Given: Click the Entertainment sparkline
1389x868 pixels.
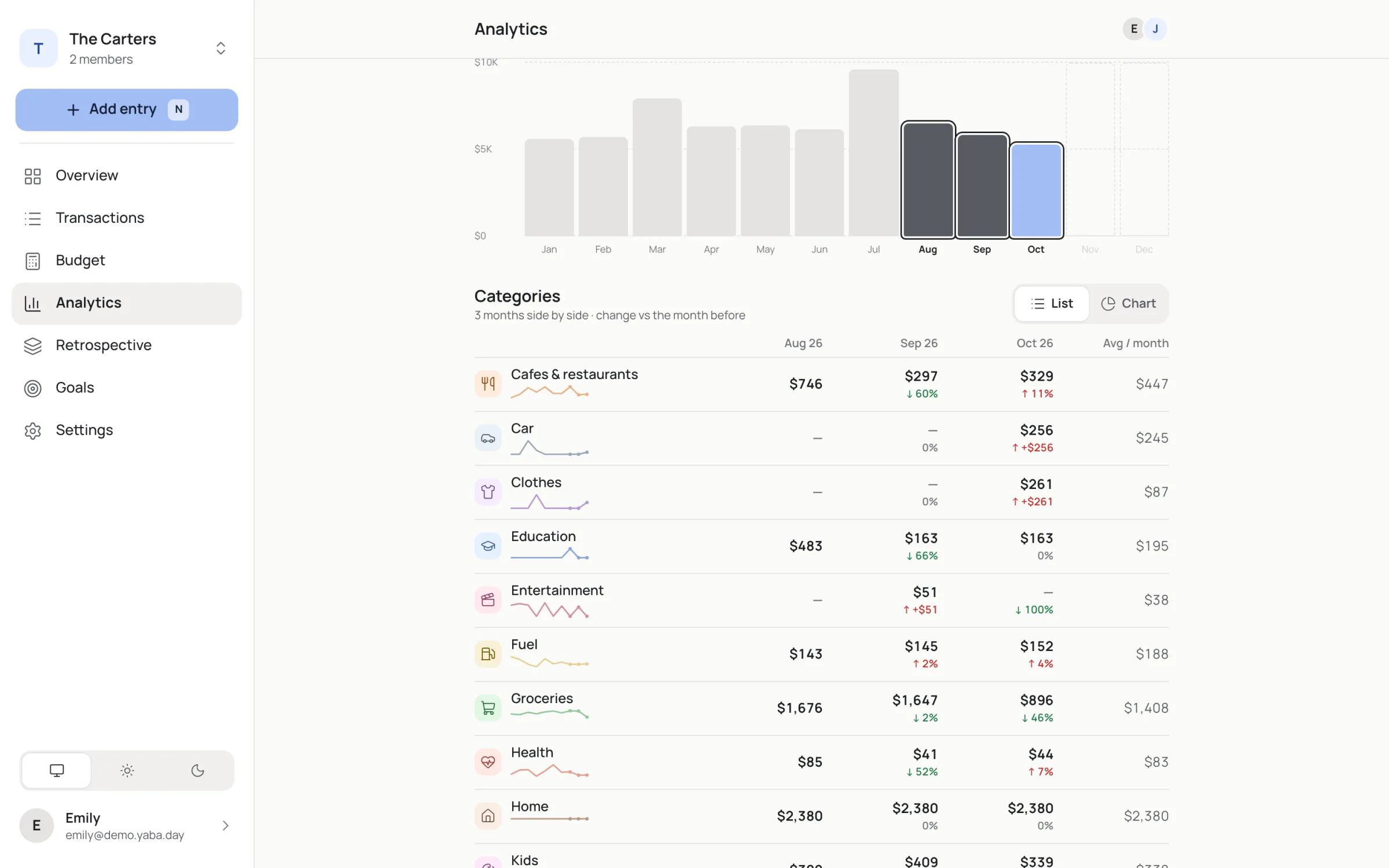Looking at the screenshot, I should click(550, 610).
